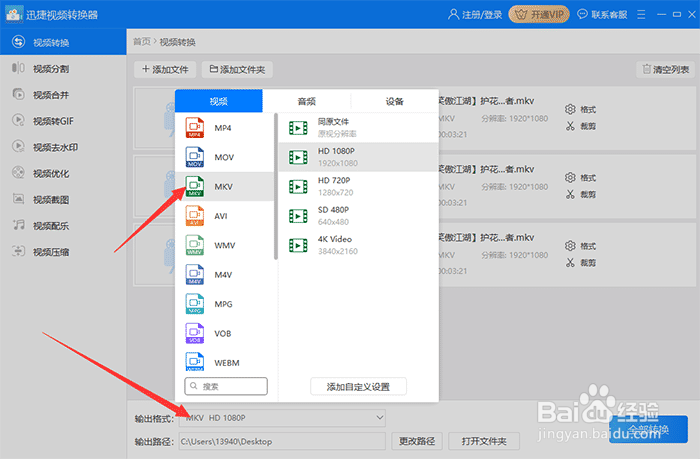Open 格式 settings for second file
Image resolution: width=700 pixels, height=459 pixels.
click(580, 178)
